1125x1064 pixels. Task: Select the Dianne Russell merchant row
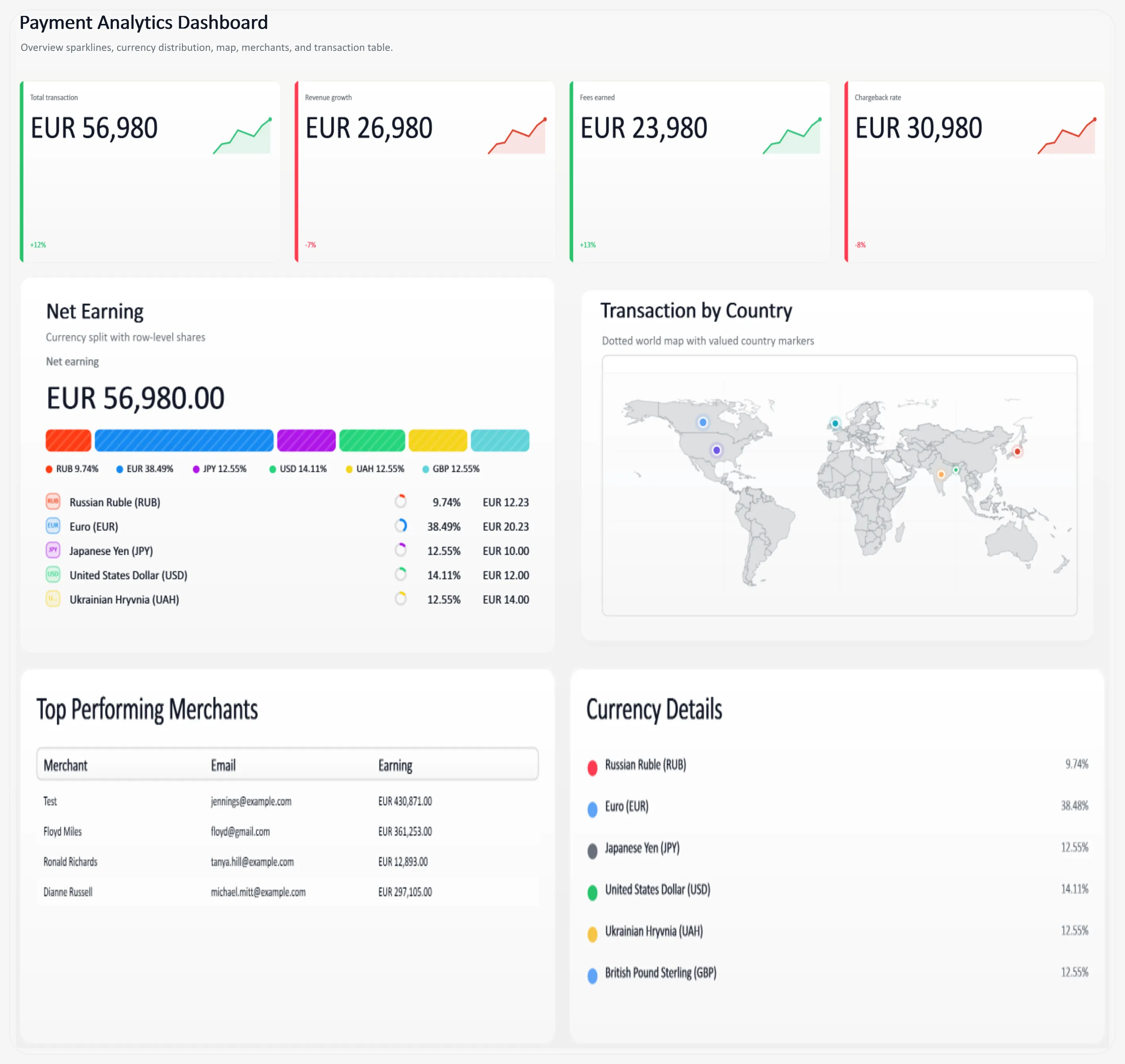[288, 892]
